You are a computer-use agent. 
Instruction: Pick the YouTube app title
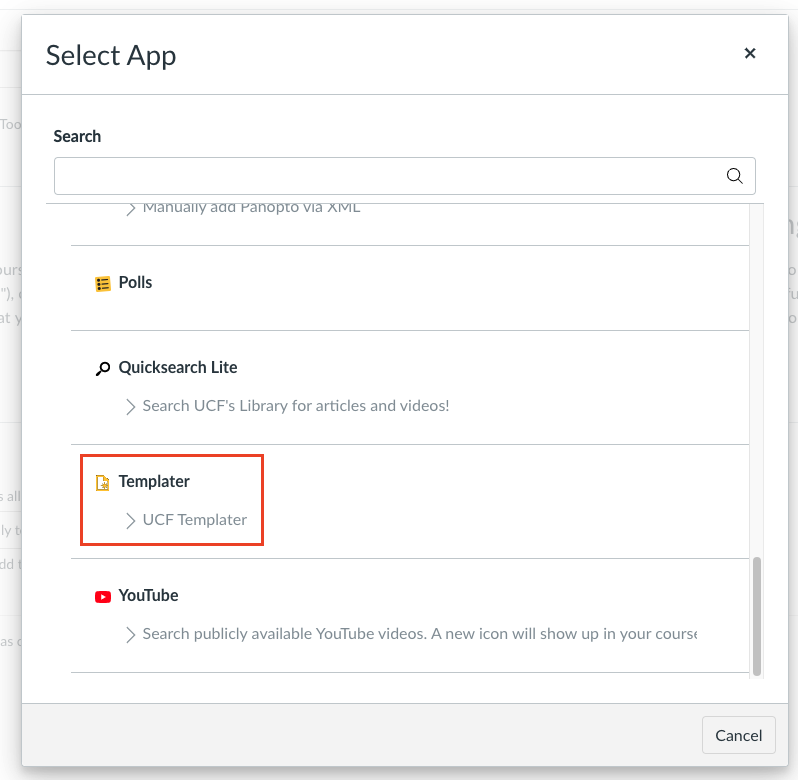148,595
